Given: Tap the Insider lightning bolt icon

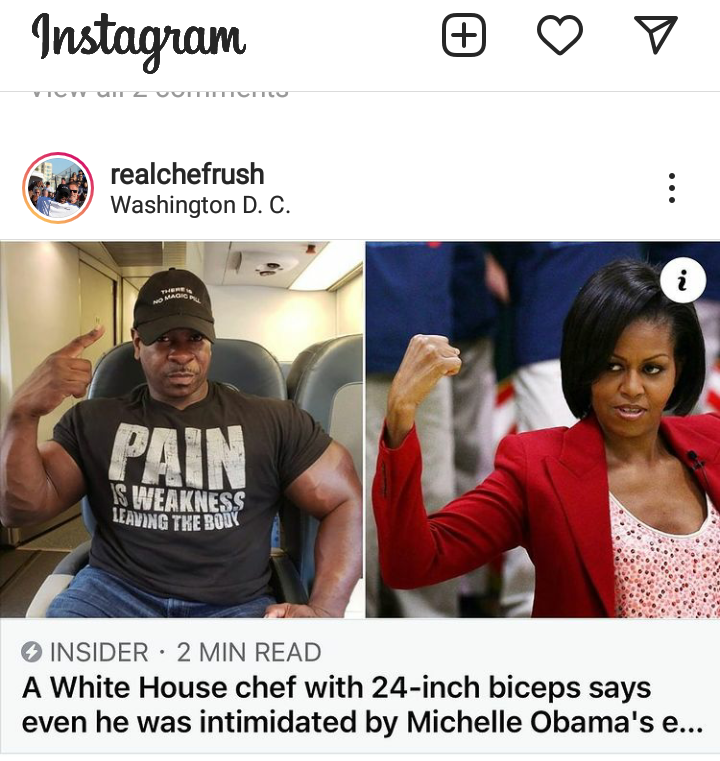Looking at the screenshot, I should pos(32,652).
